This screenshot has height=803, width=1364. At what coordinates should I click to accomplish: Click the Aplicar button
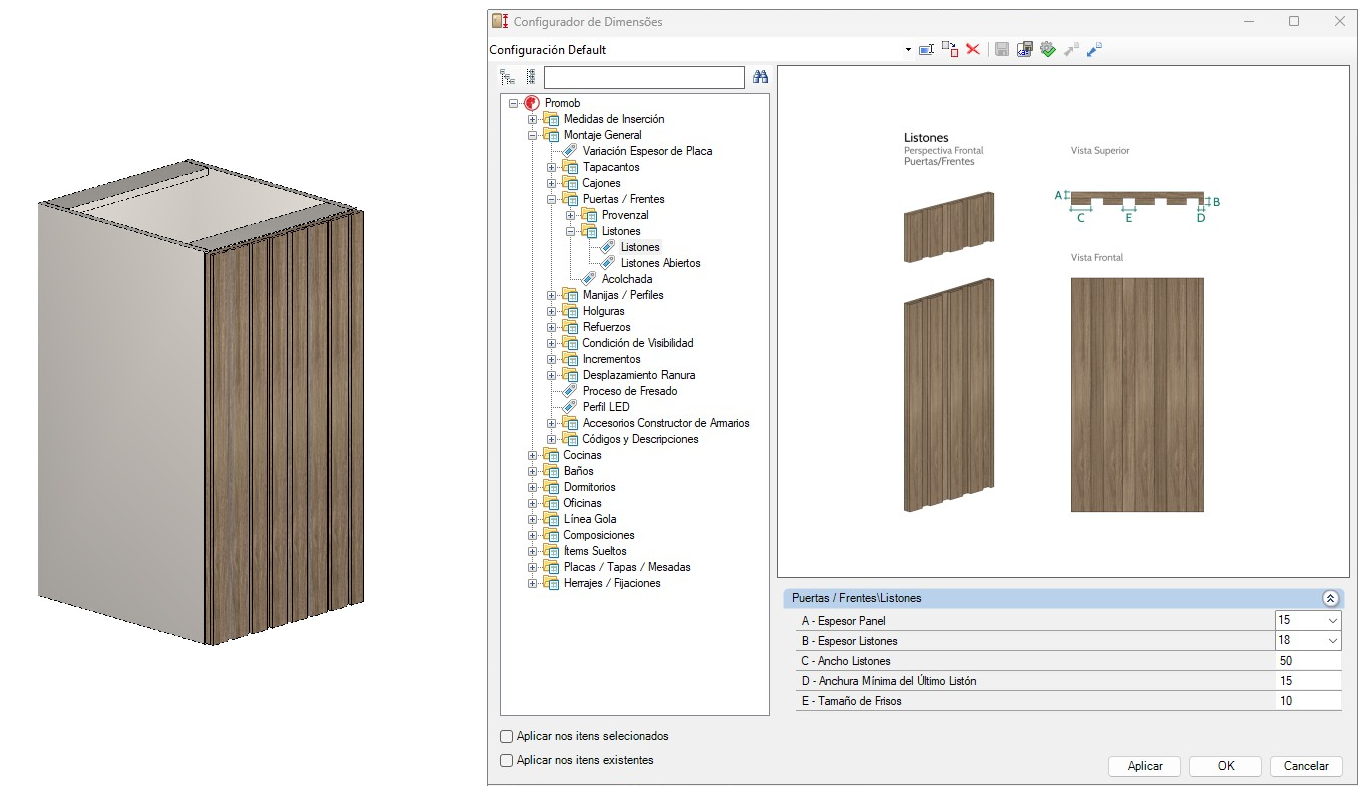(x=1144, y=766)
